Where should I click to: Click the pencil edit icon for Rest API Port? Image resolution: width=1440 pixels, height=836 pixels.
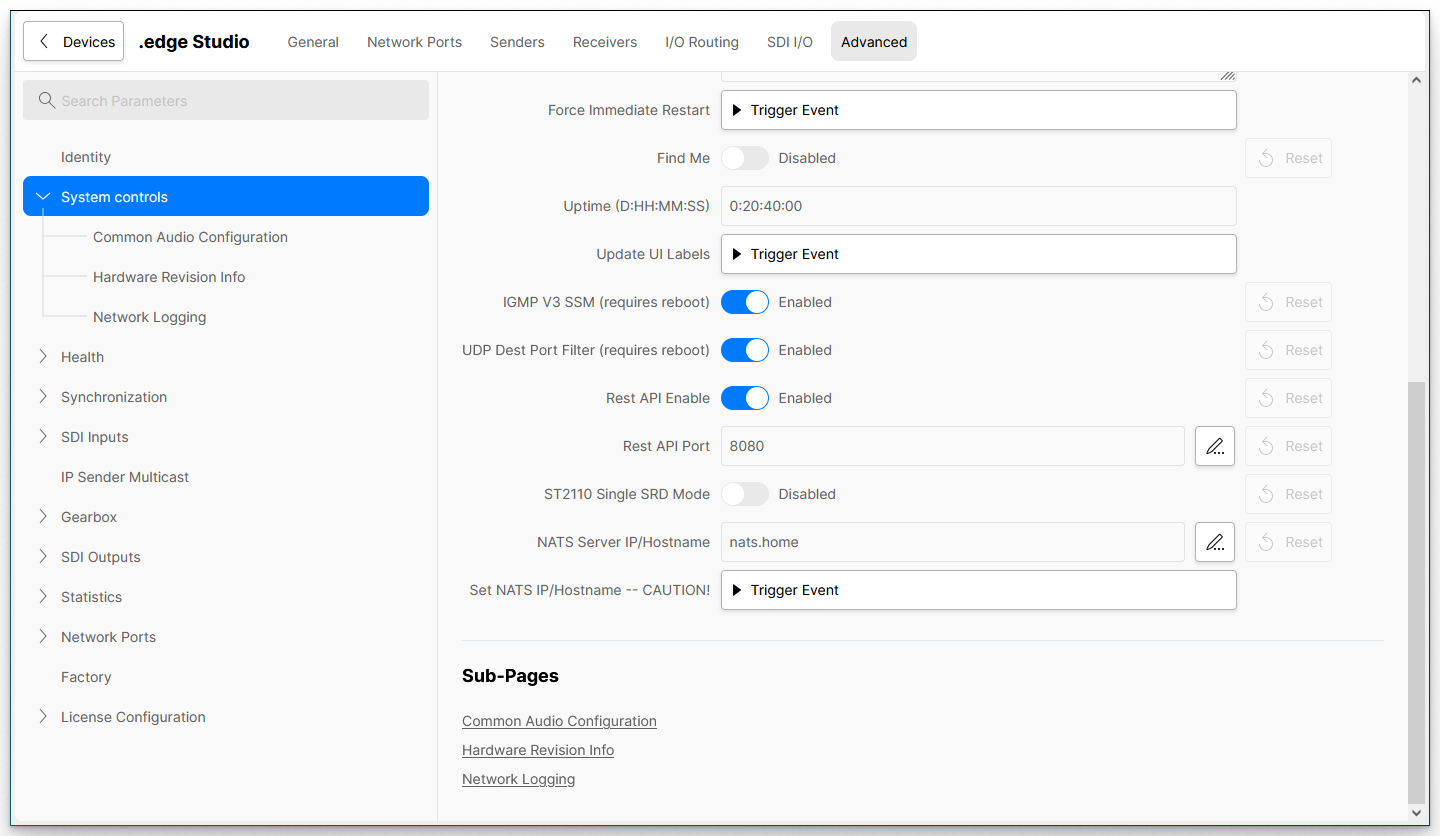pyautogui.click(x=1214, y=446)
